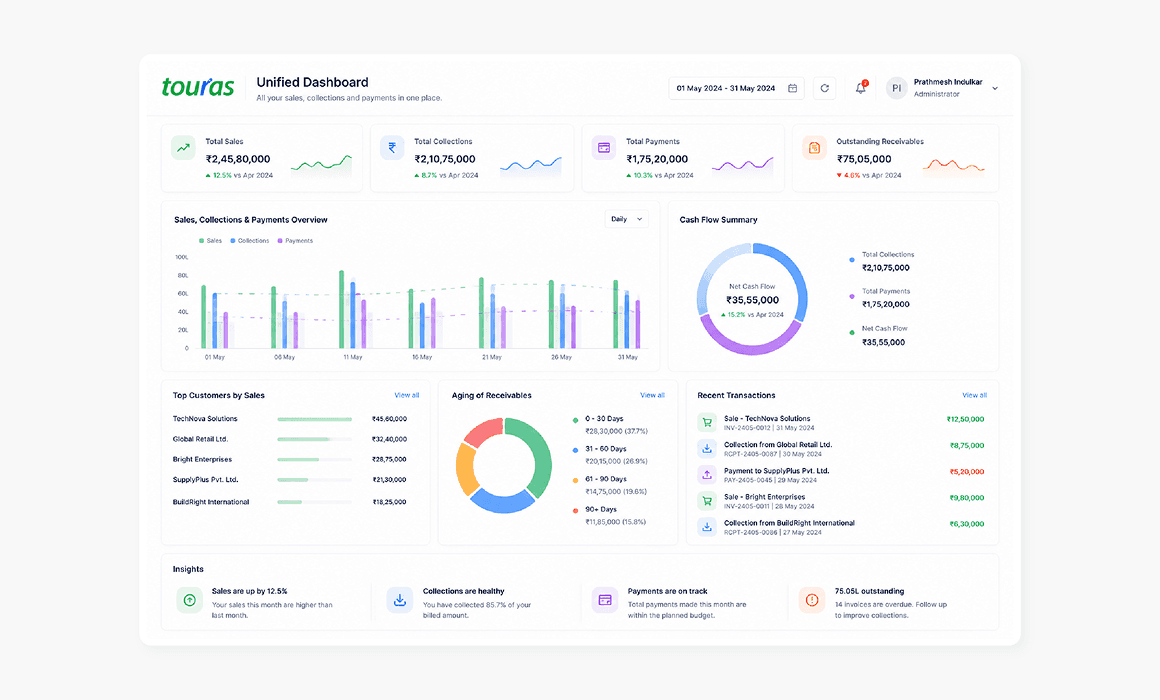Open the notifications bell
Viewport: 1160px width, 700px height.
coord(860,88)
